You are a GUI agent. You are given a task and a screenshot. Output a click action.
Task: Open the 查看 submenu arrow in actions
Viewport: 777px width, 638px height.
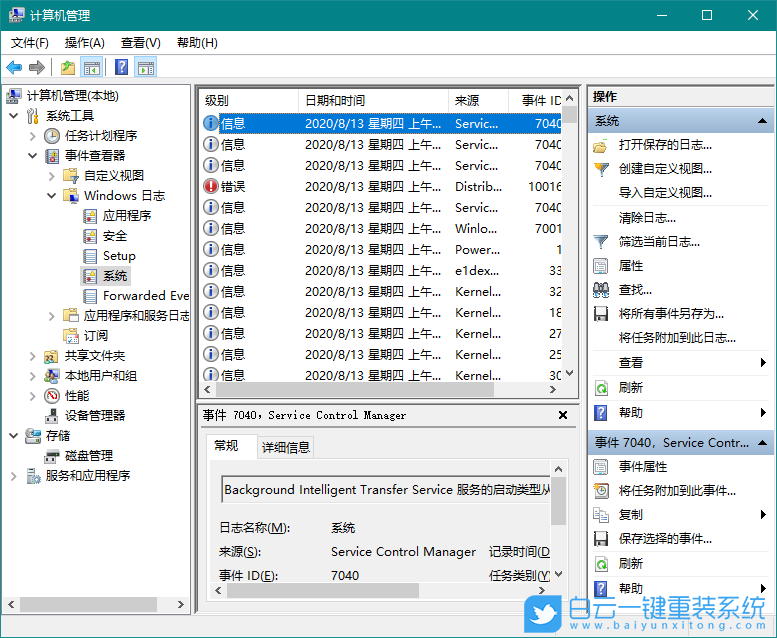pos(763,363)
